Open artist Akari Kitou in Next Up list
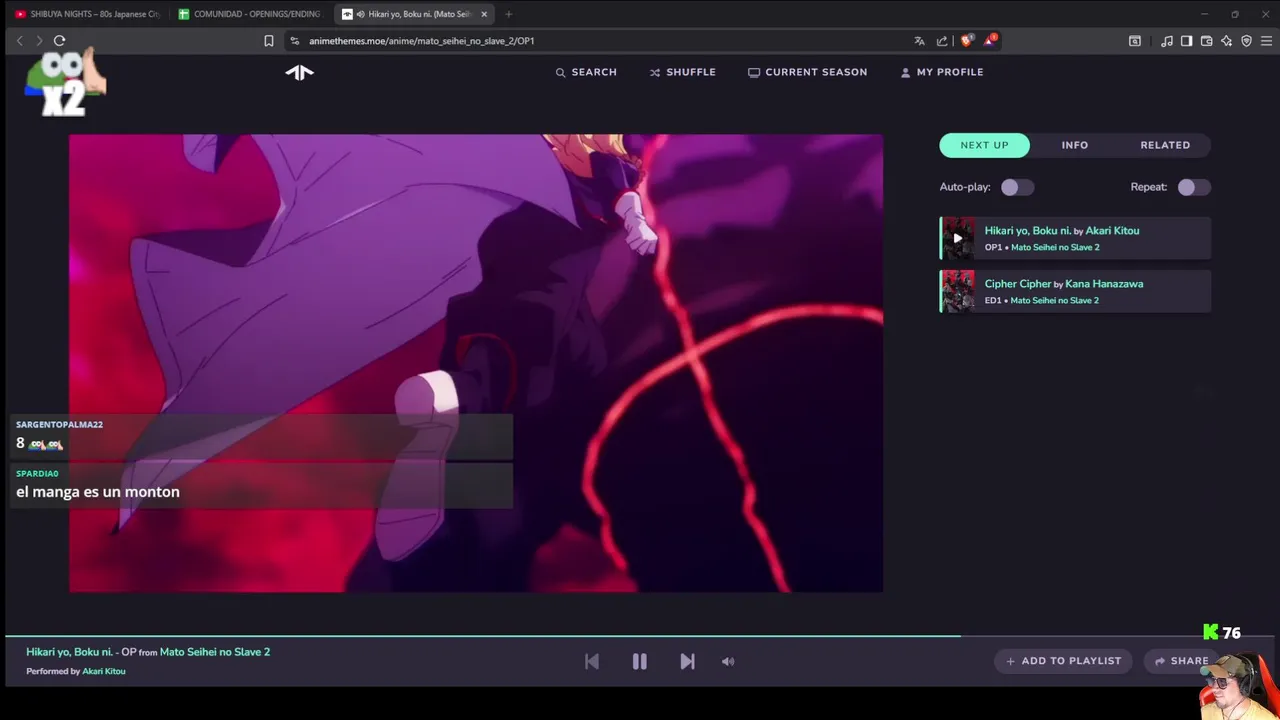Image resolution: width=1280 pixels, height=720 pixels. coord(1112,230)
